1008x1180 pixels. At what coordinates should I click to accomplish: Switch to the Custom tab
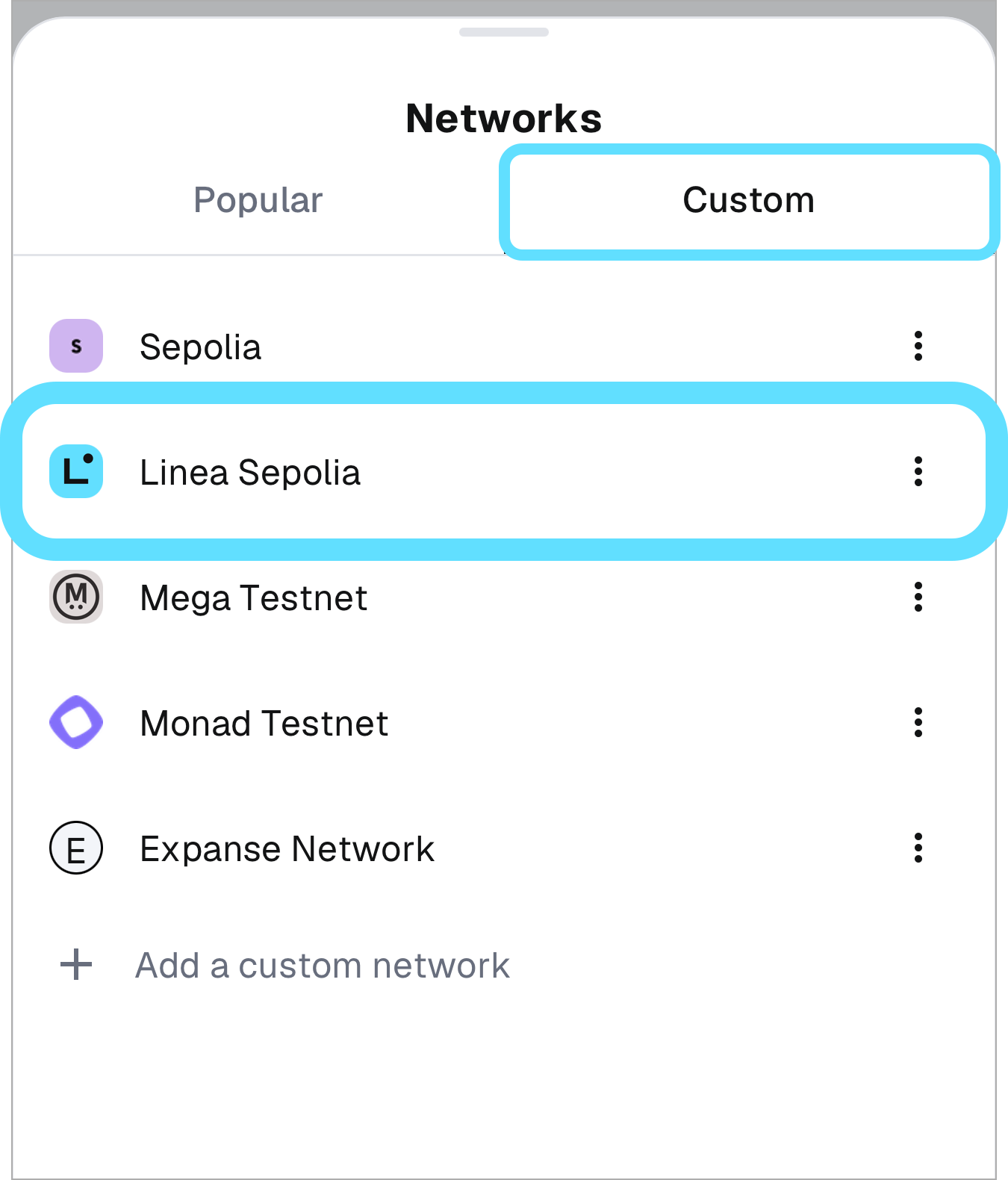click(747, 199)
